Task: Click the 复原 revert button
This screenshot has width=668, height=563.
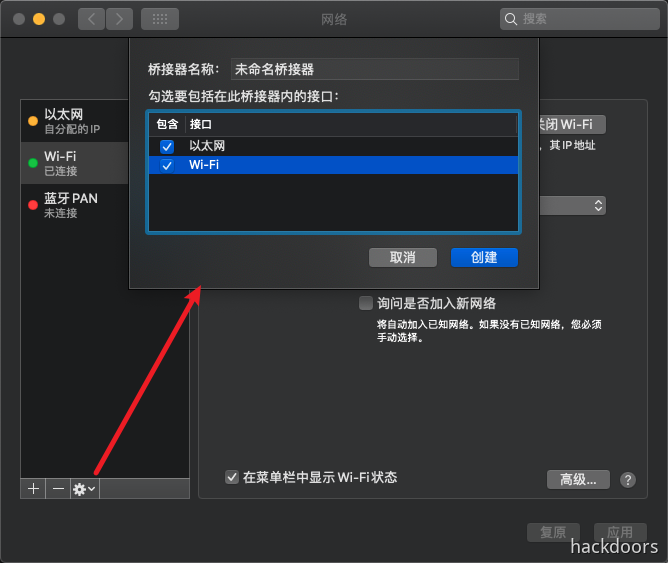Action: (553, 532)
